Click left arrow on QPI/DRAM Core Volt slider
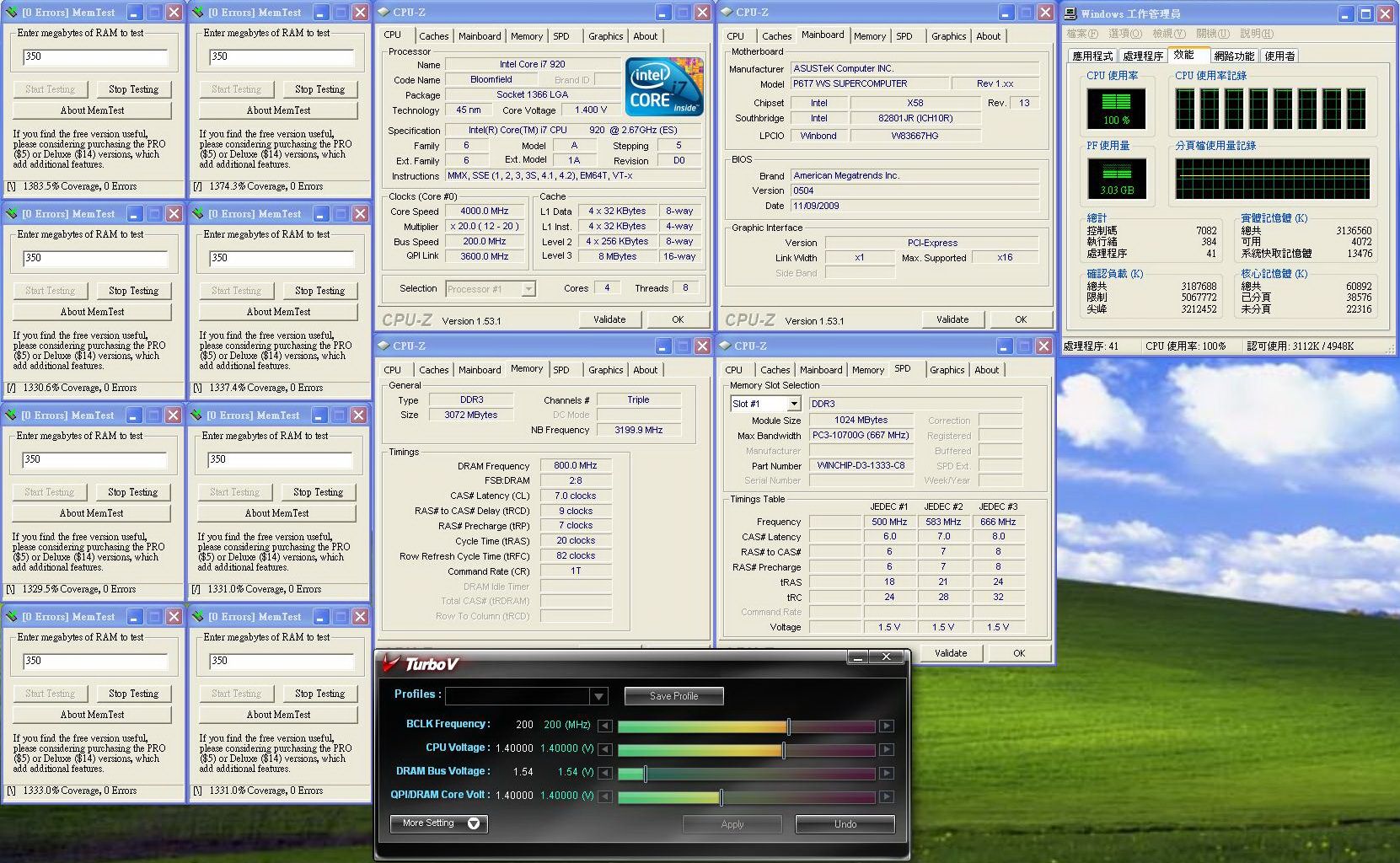The height and width of the screenshot is (863, 1400). pos(605,796)
